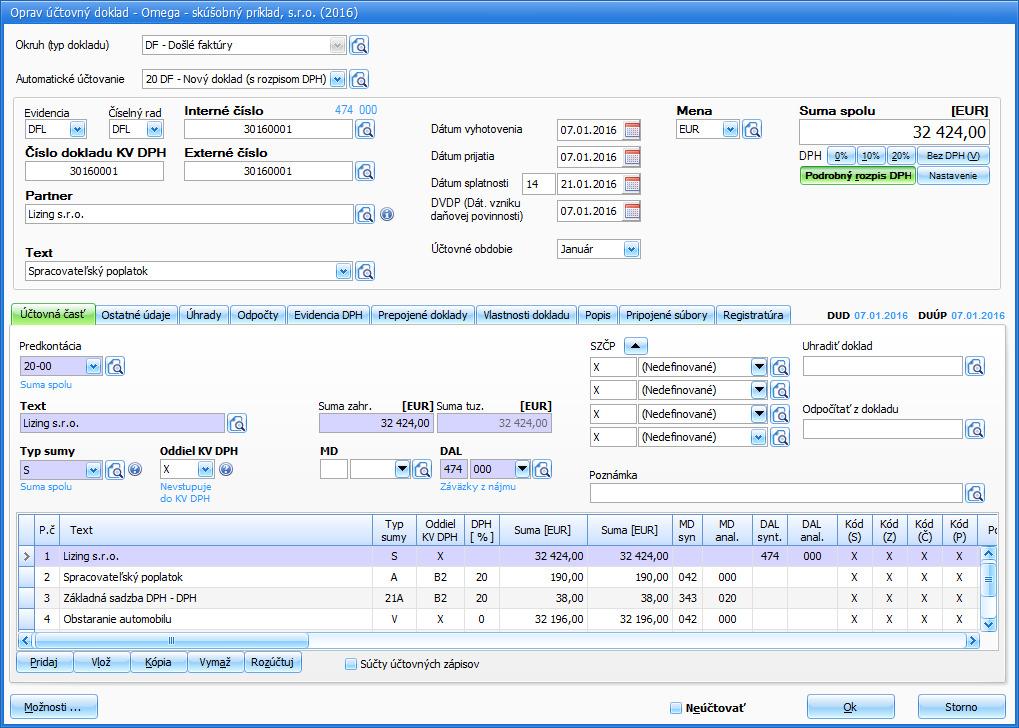Viewport: 1019px width, 728px height.
Task: Open lookup next to Typ sumy
Action: pyautogui.click(x=115, y=469)
